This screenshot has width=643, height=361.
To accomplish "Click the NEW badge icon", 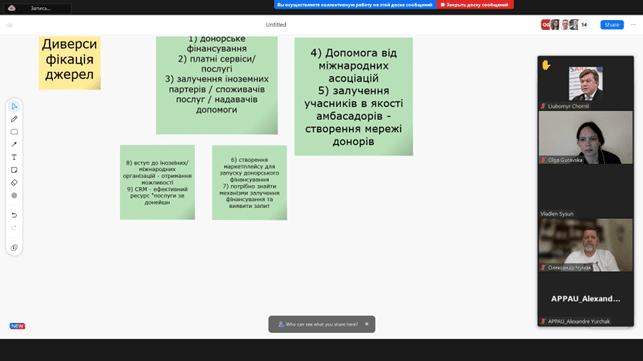I will (x=17, y=326).
